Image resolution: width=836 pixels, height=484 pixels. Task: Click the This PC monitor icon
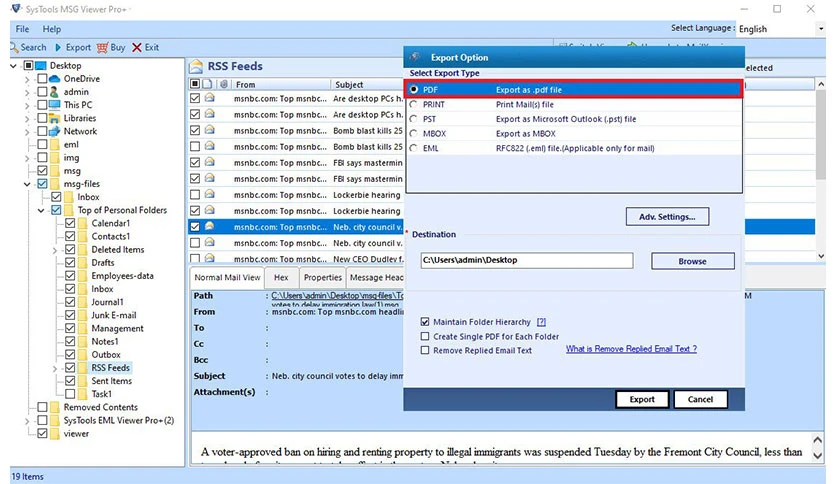click(54, 104)
